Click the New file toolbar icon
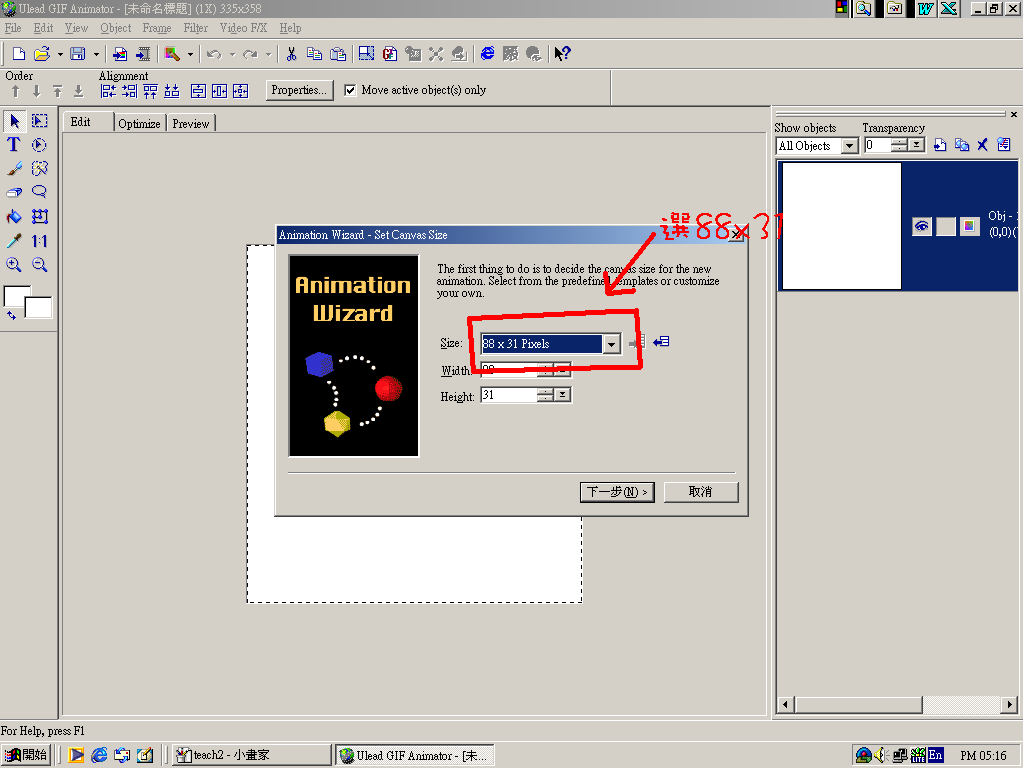 pyautogui.click(x=19, y=54)
